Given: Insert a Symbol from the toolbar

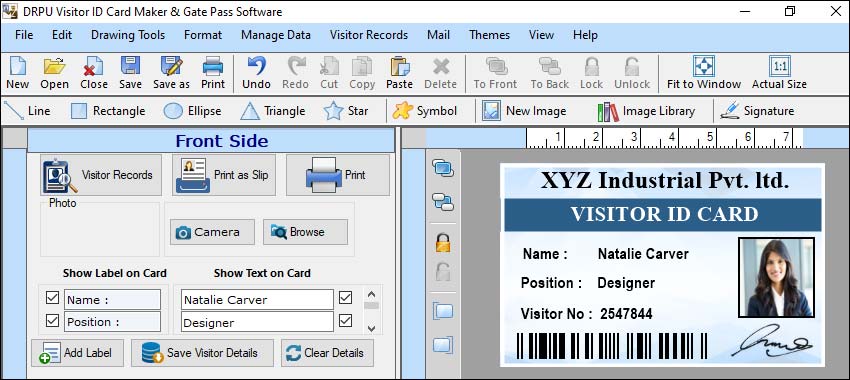Looking at the screenshot, I should 425,111.
